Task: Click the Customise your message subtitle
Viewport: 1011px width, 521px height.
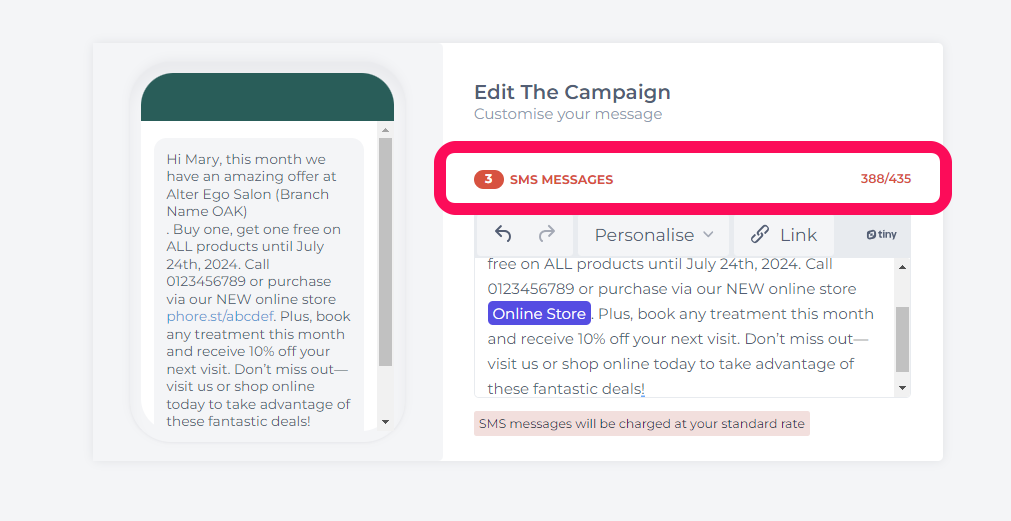Action: [x=567, y=114]
